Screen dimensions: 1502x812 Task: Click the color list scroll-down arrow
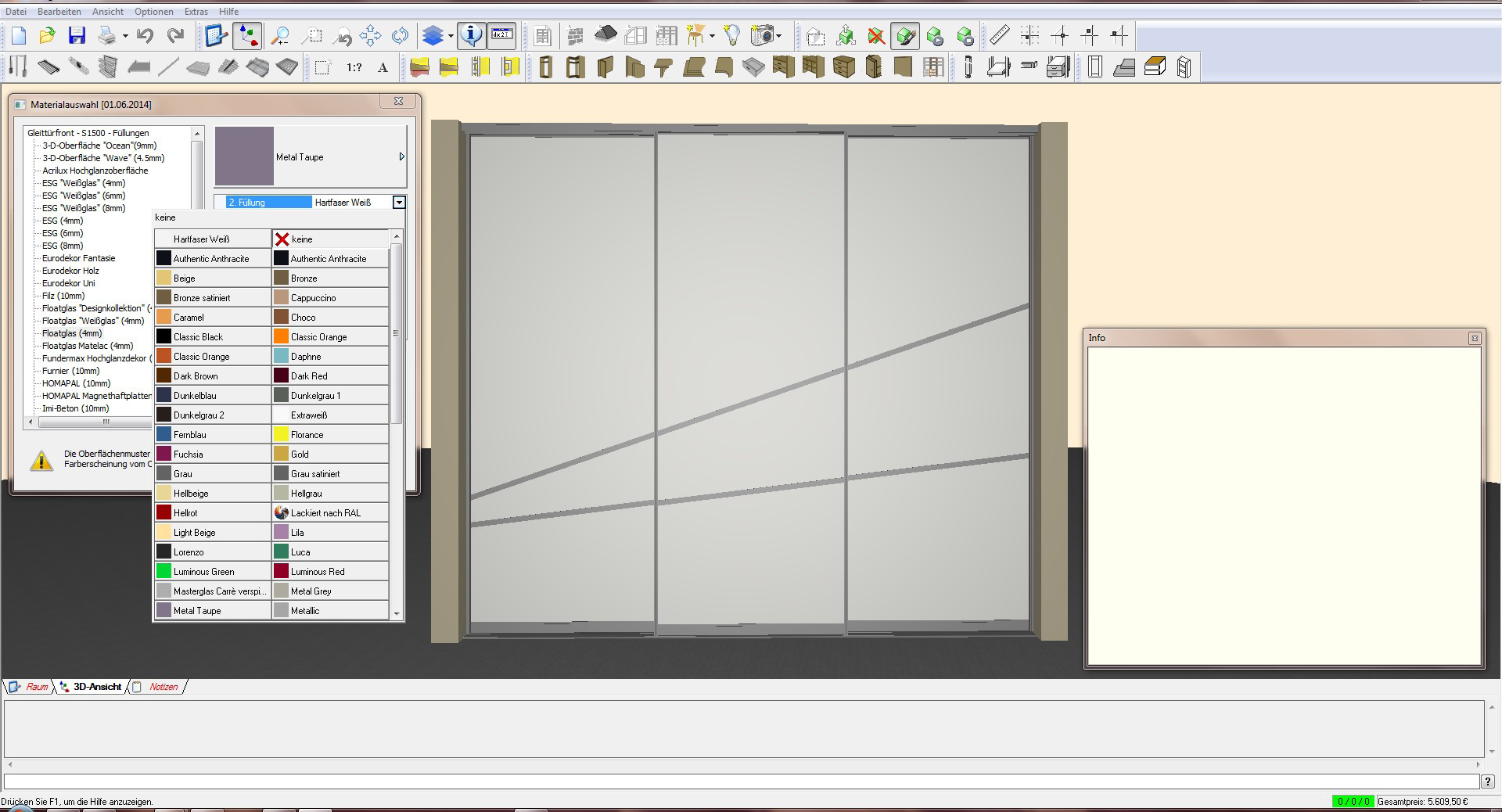(x=397, y=614)
